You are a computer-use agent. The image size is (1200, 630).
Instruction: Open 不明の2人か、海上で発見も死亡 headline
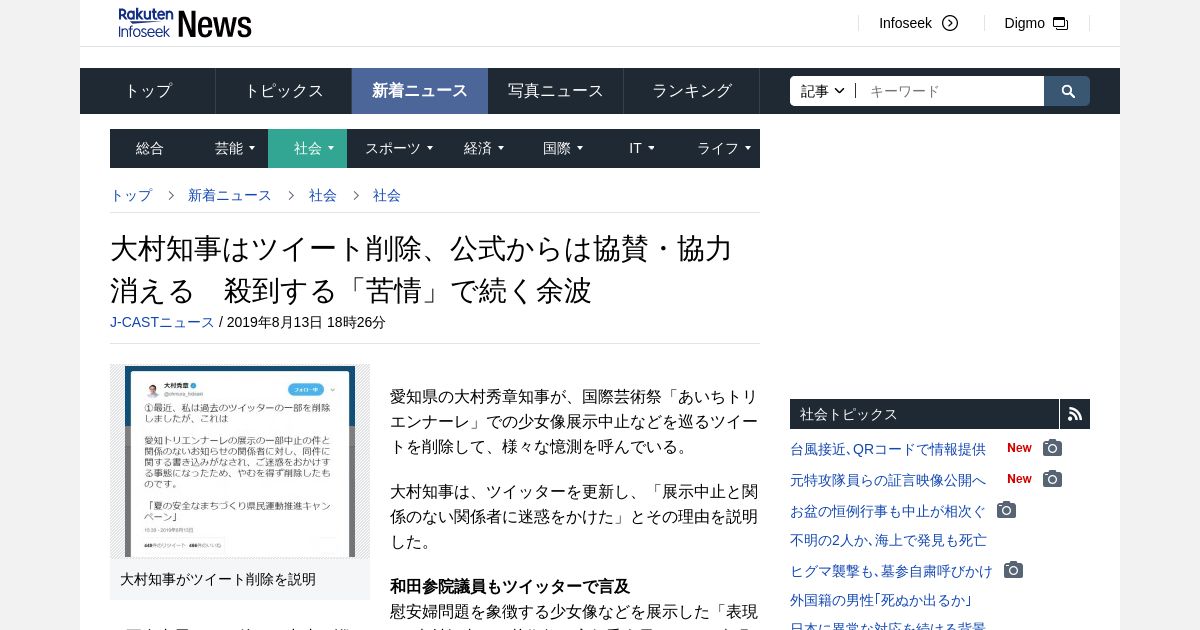(x=888, y=540)
